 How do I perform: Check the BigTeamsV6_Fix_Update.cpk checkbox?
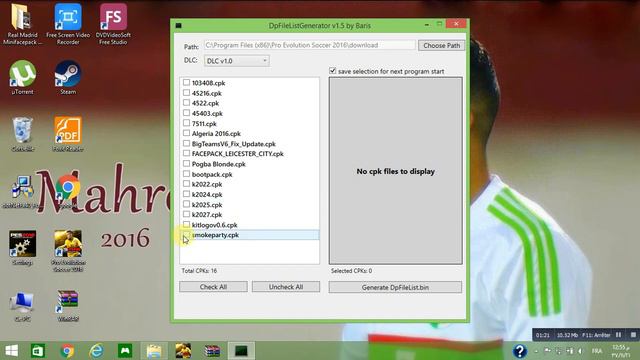(186, 143)
